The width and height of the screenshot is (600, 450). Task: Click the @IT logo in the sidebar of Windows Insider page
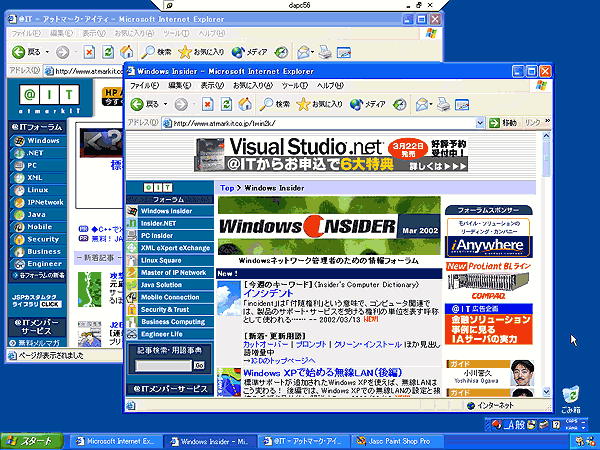pyautogui.click(x=158, y=188)
